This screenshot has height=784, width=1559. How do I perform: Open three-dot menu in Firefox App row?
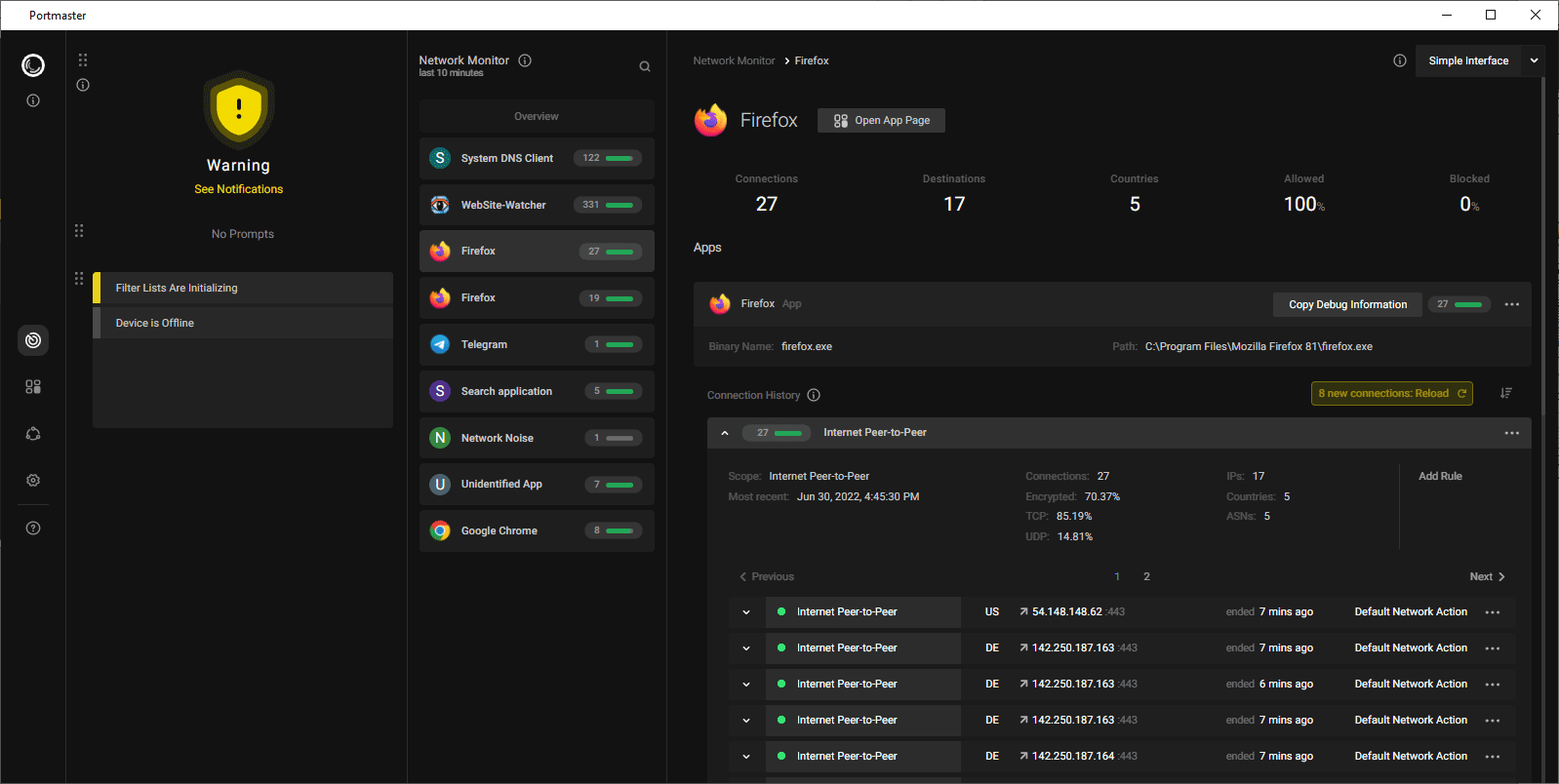click(1512, 304)
